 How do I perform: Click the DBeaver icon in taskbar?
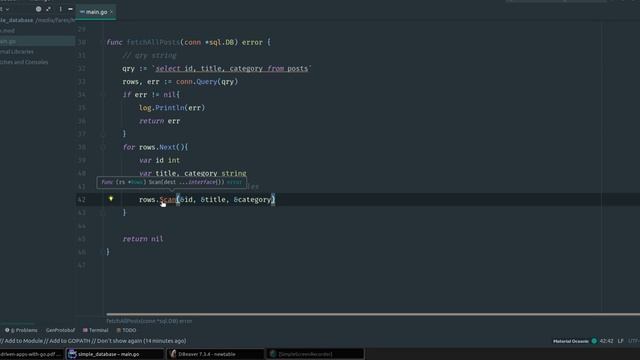click(x=173, y=354)
